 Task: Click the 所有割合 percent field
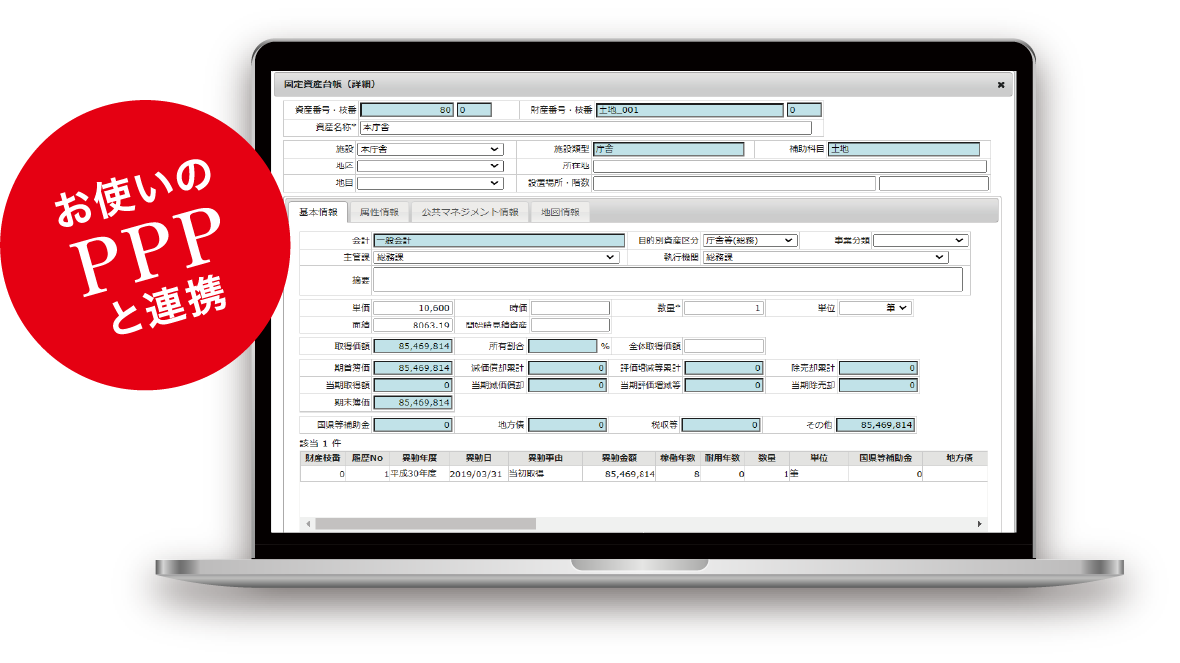(x=563, y=346)
